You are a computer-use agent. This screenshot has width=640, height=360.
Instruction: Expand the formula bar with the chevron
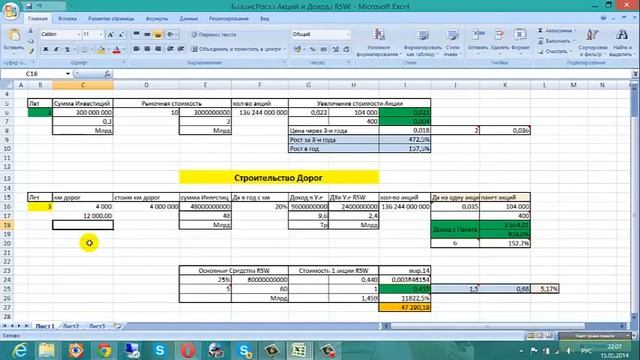point(635,74)
